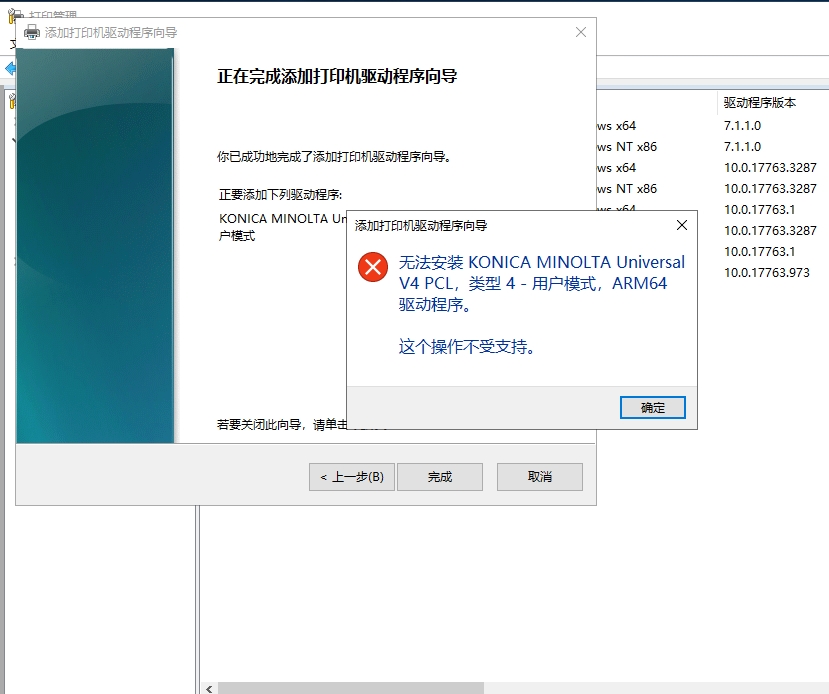Click the error message text 这个操作不受支持。
The width and height of the screenshot is (829, 694).
pos(467,347)
